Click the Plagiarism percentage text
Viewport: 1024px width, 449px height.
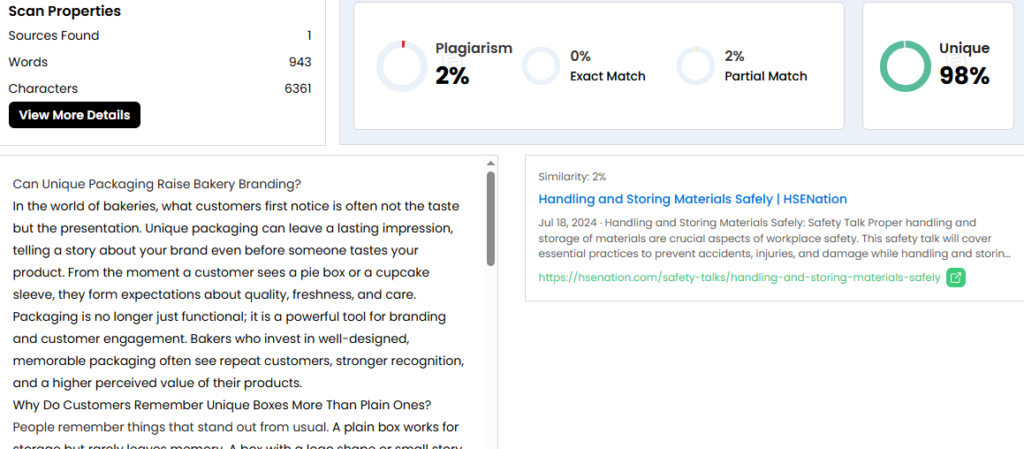[452, 76]
